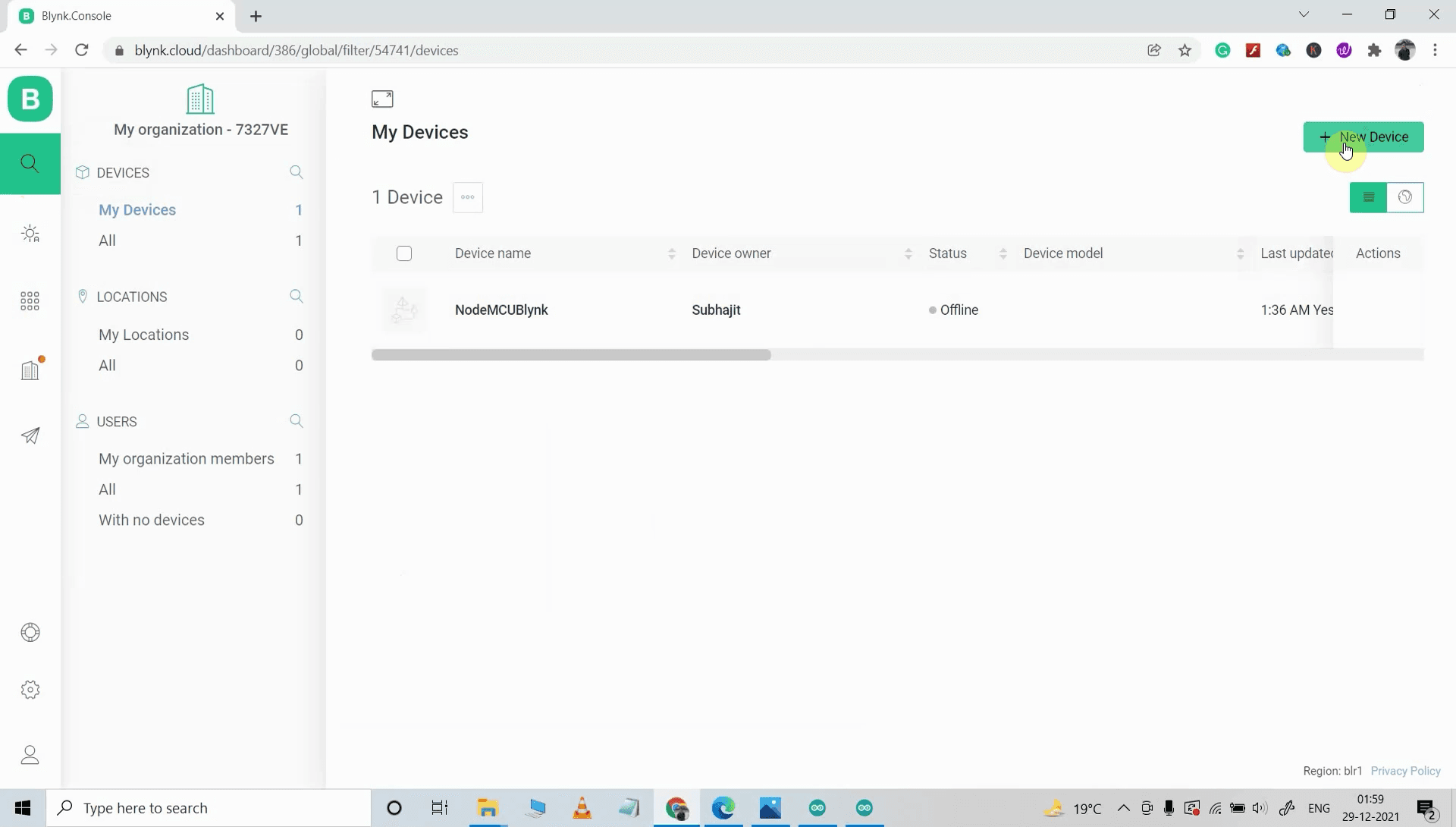Open the apps grid icon in sidebar

coord(30,300)
